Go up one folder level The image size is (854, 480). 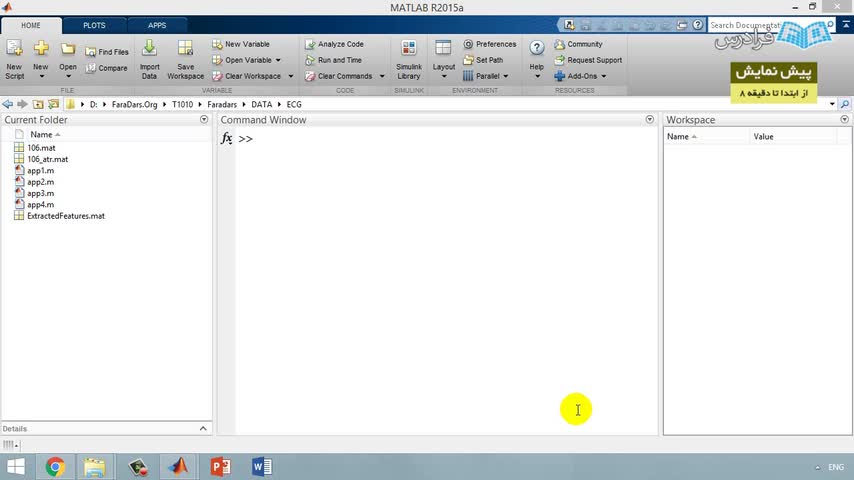pyautogui.click(x=38, y=104)
